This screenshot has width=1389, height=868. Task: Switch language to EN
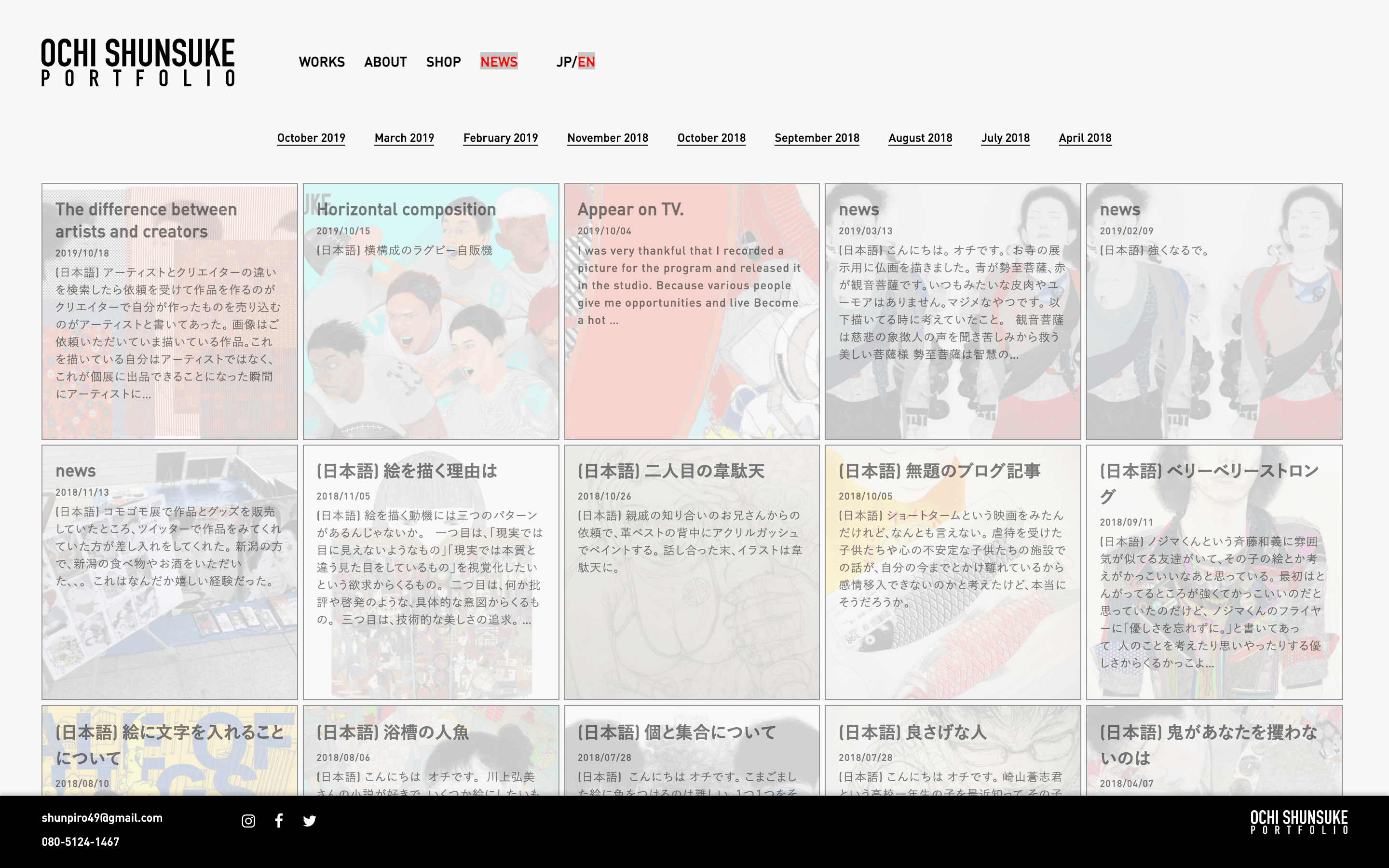pos(586,62)
